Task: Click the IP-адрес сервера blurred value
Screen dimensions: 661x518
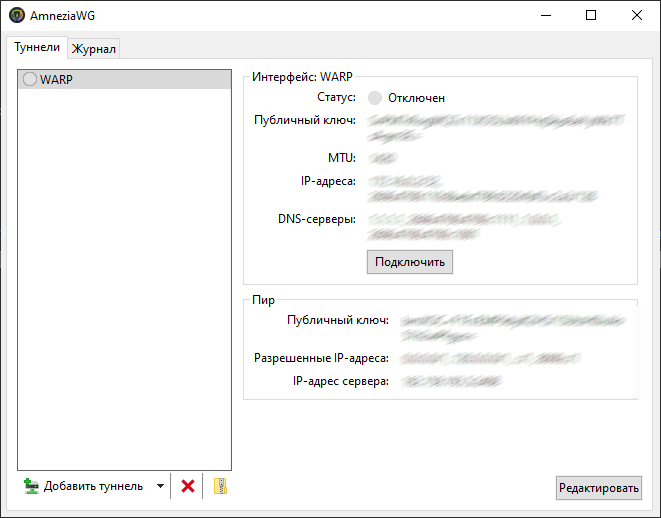Action: point(451,382)
